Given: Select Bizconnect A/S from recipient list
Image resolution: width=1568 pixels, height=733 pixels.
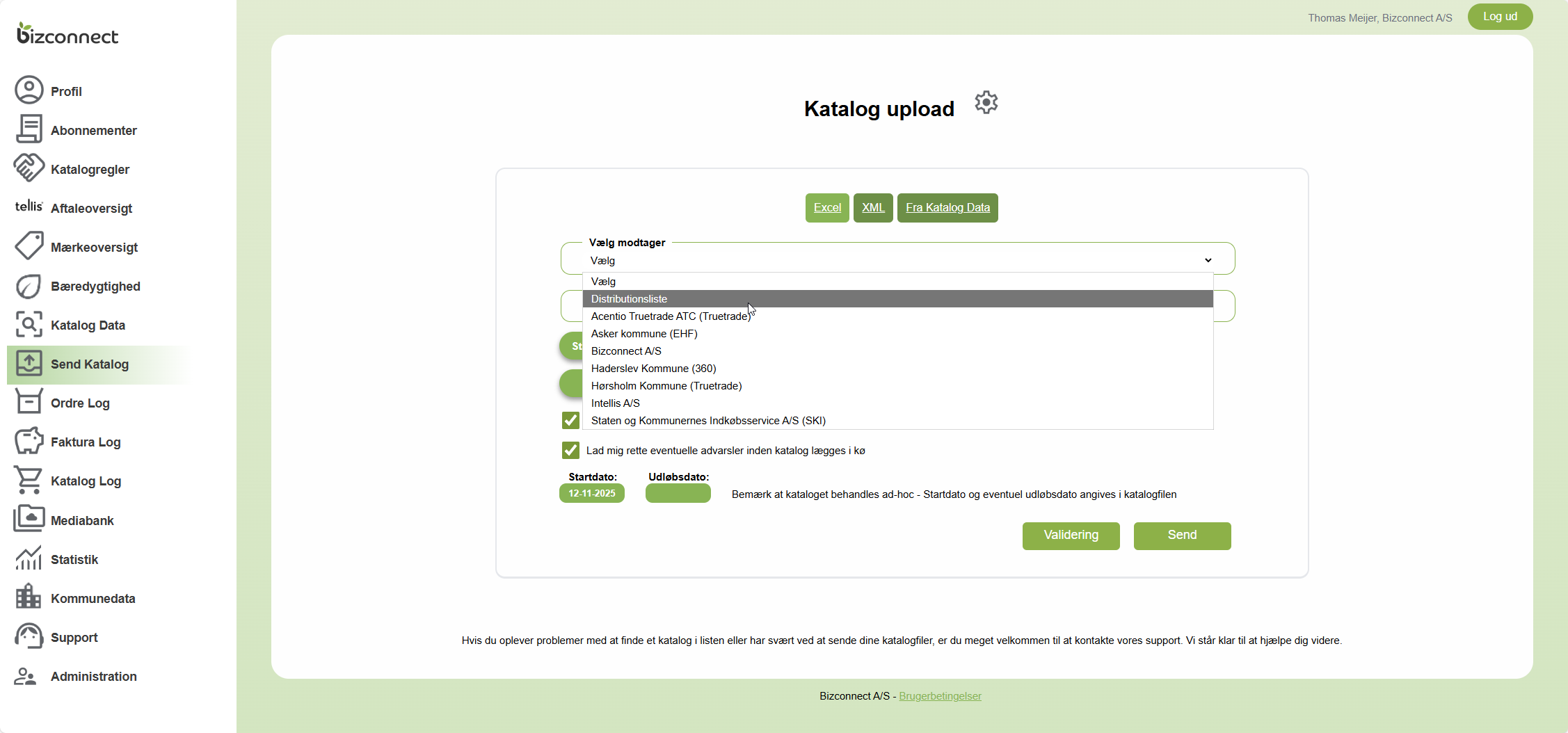Looking at the screenshot, I should pos(897,351).
